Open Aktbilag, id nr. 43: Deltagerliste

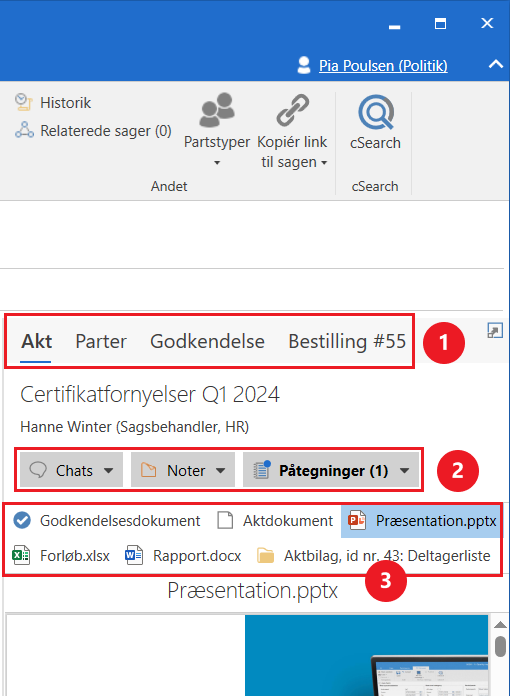click(373, 556)
